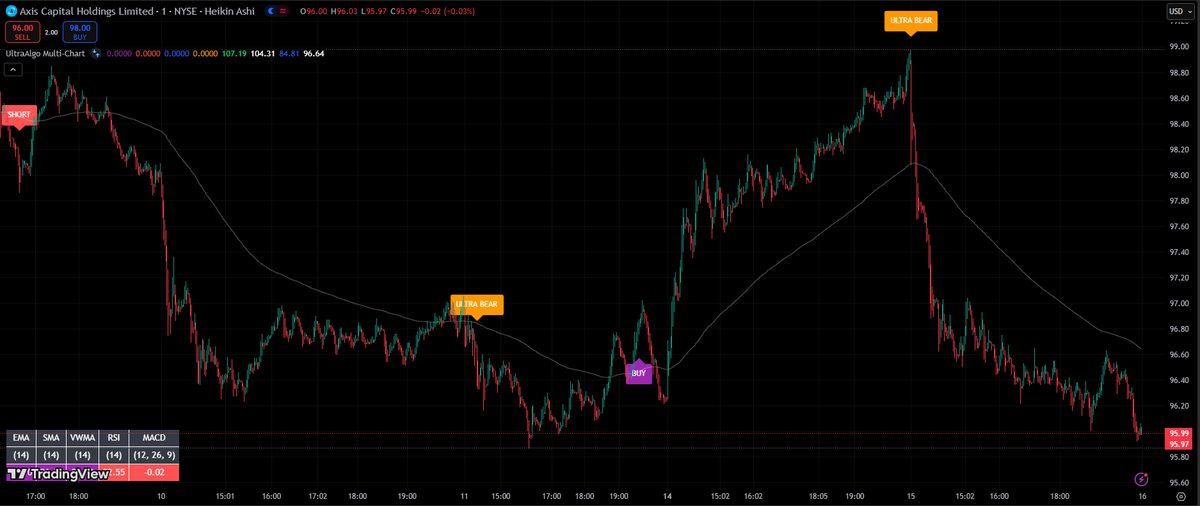Click the RSI header cell in table
Screen dimensions: 1200x506
point(114,437)
